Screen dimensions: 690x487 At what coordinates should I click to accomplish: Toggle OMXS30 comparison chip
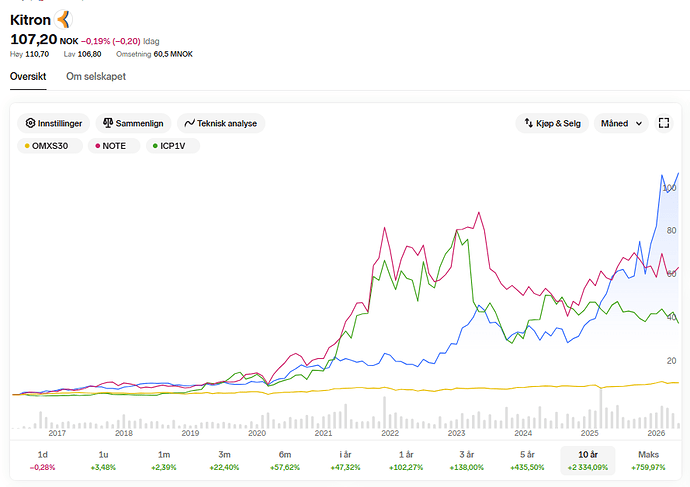click(50, 146)
